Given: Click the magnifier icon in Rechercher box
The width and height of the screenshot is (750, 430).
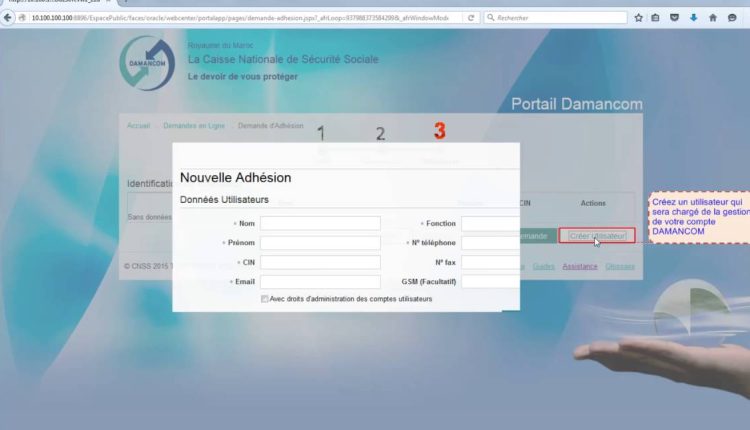Looking at the screenshot, I should click(x=490, y=18).
